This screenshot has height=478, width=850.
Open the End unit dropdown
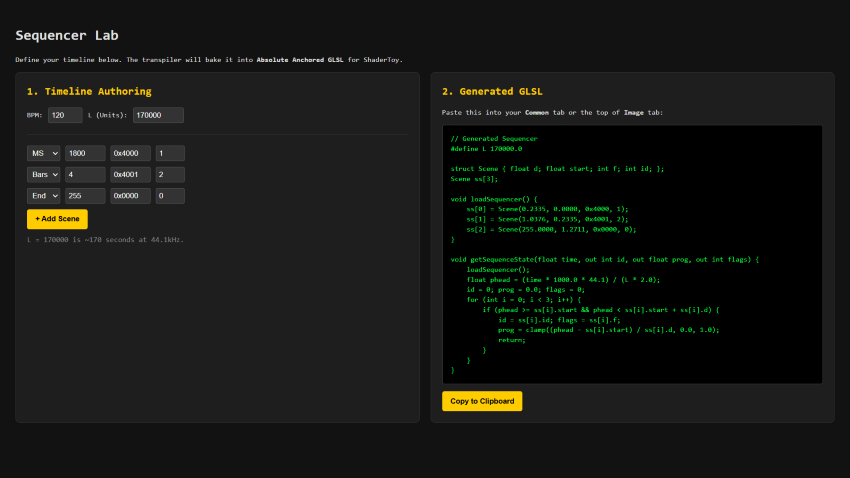43,196
